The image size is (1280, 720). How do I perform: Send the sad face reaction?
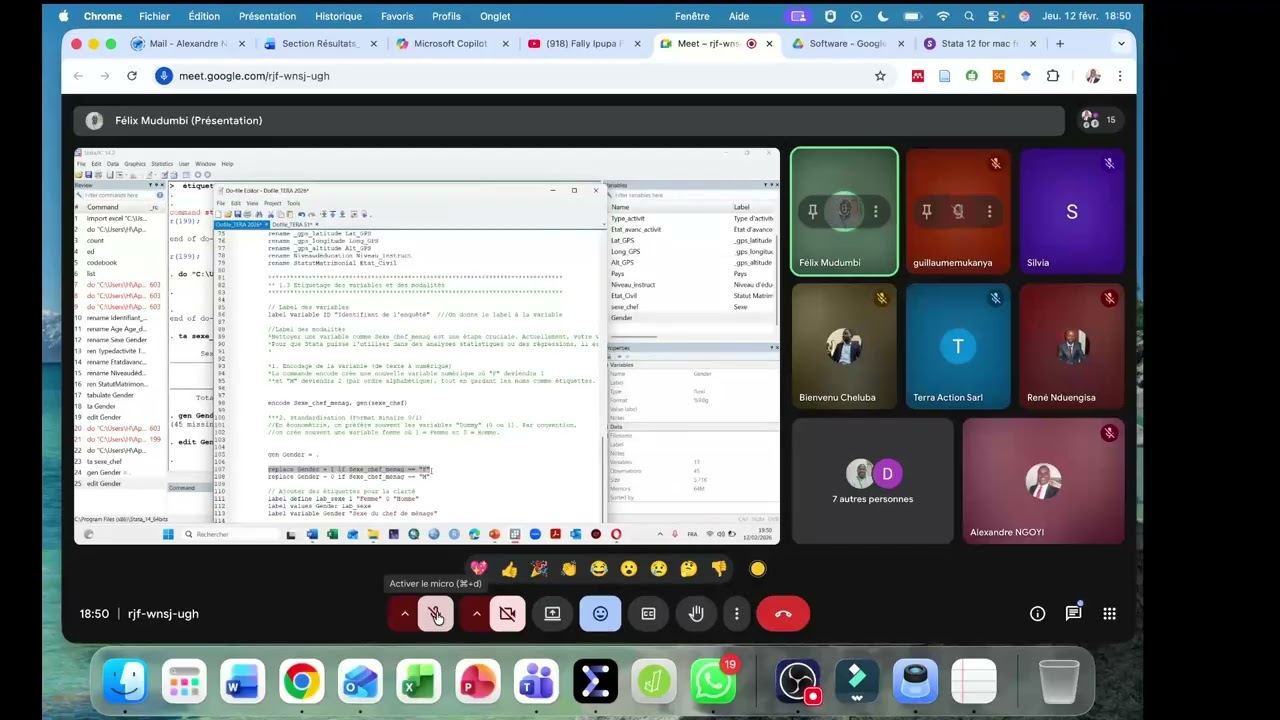coord(659,569)
